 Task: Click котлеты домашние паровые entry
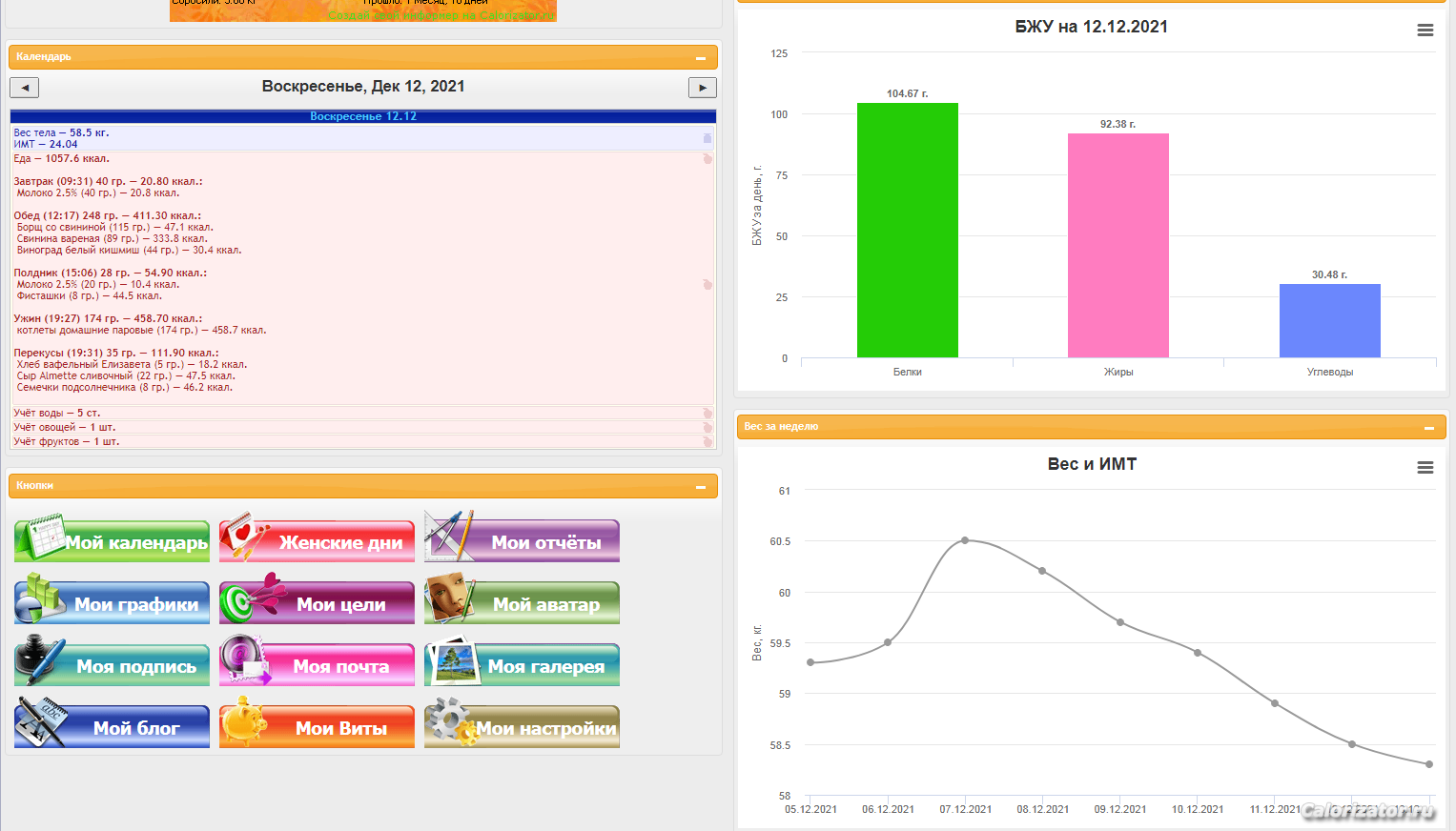[x=141, y=330]
